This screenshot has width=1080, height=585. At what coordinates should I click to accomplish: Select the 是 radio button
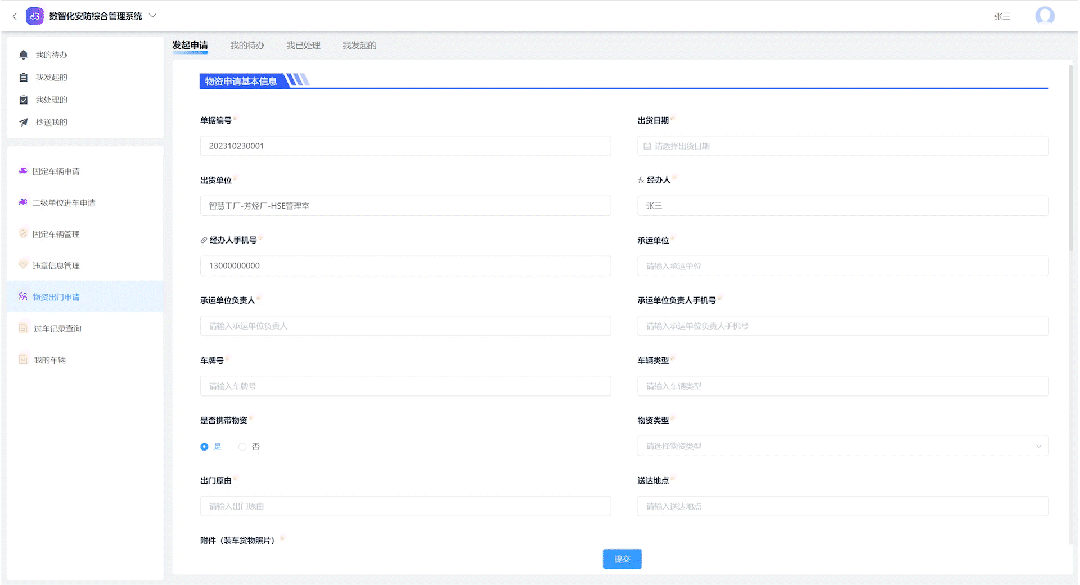tap(205, 447)
